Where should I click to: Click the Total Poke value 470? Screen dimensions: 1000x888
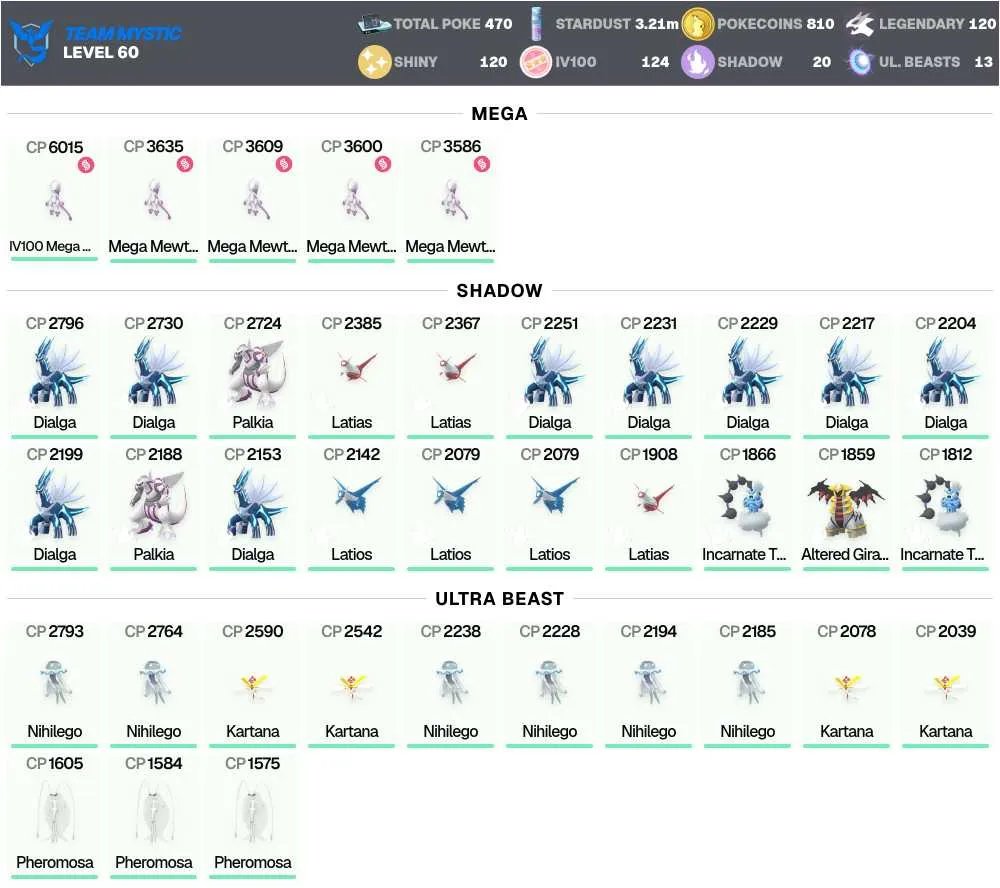click(499, 24)
